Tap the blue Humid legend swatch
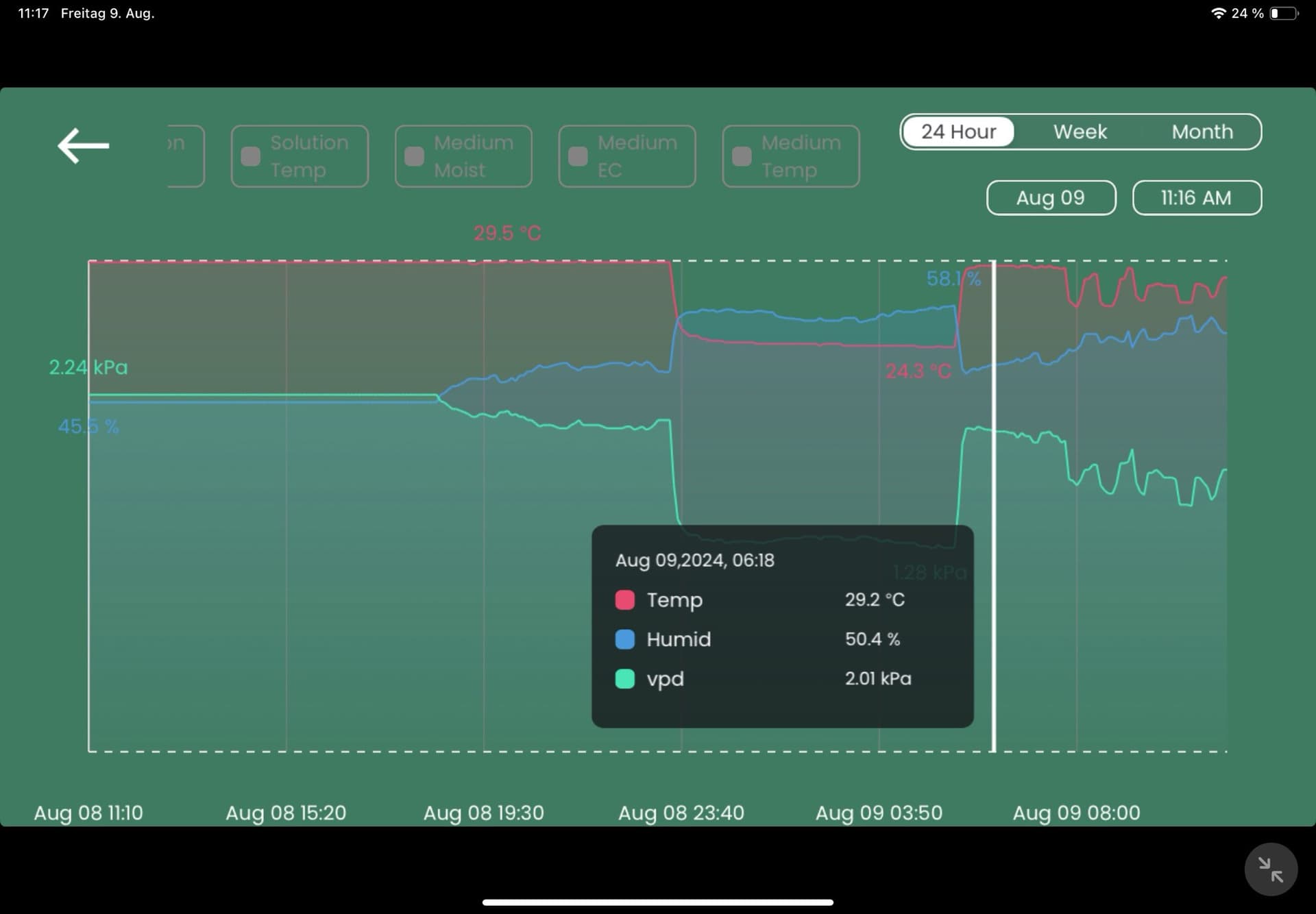 pyautogui.click(x=624, y=639)
